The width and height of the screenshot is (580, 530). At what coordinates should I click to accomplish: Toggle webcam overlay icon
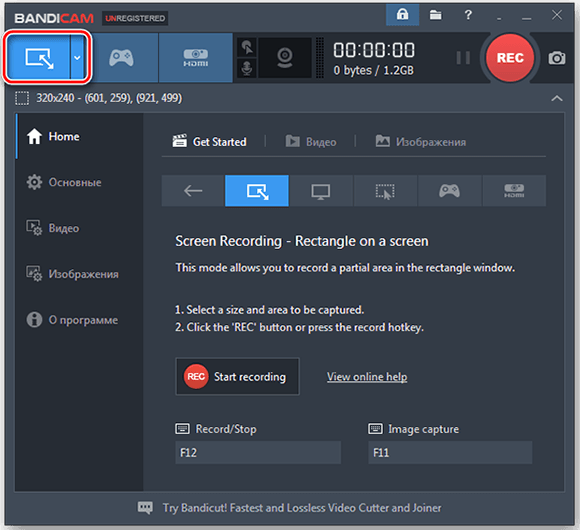(285, 58)
